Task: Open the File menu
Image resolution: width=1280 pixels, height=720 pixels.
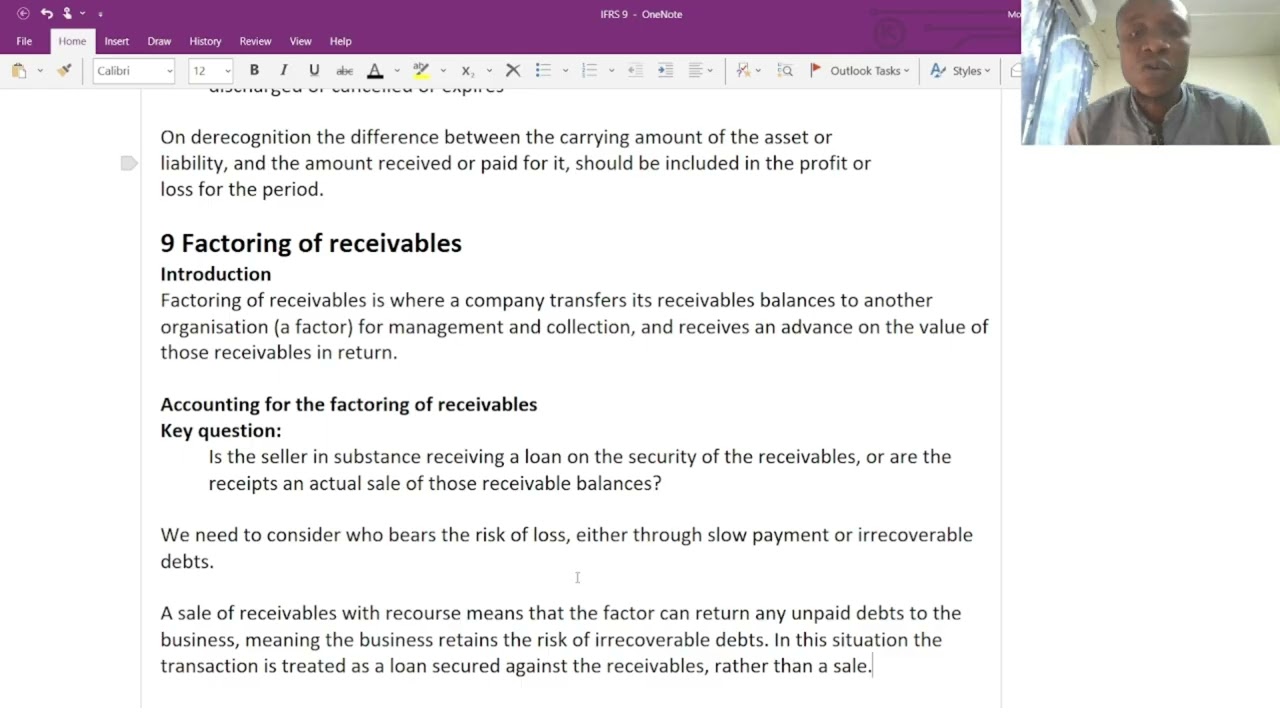Action: [24, 41]
